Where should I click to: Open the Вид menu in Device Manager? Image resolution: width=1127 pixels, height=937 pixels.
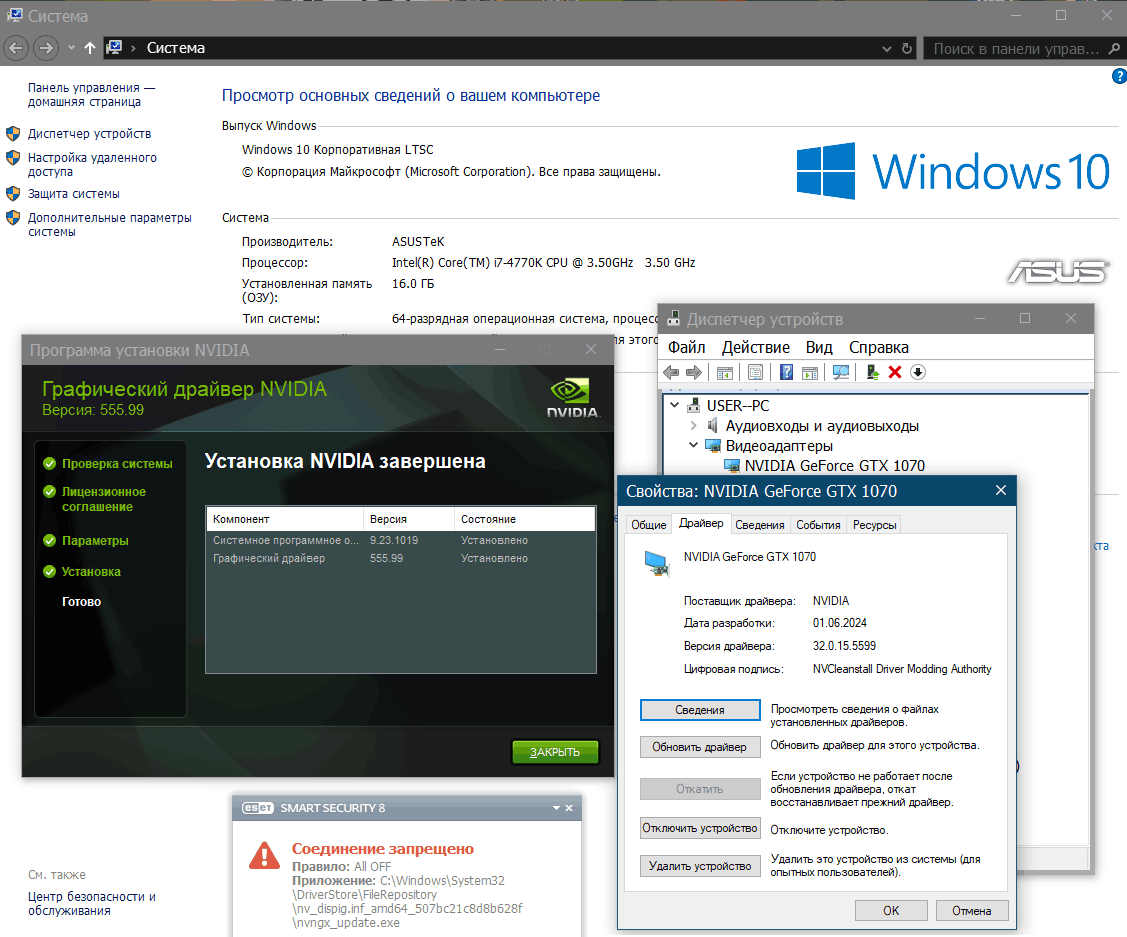pos(819,348)
